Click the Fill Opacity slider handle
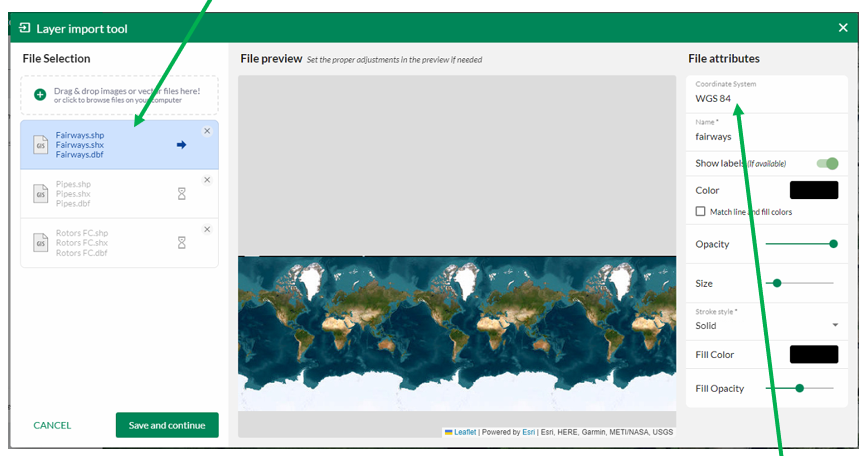 (x=800, y=388)
